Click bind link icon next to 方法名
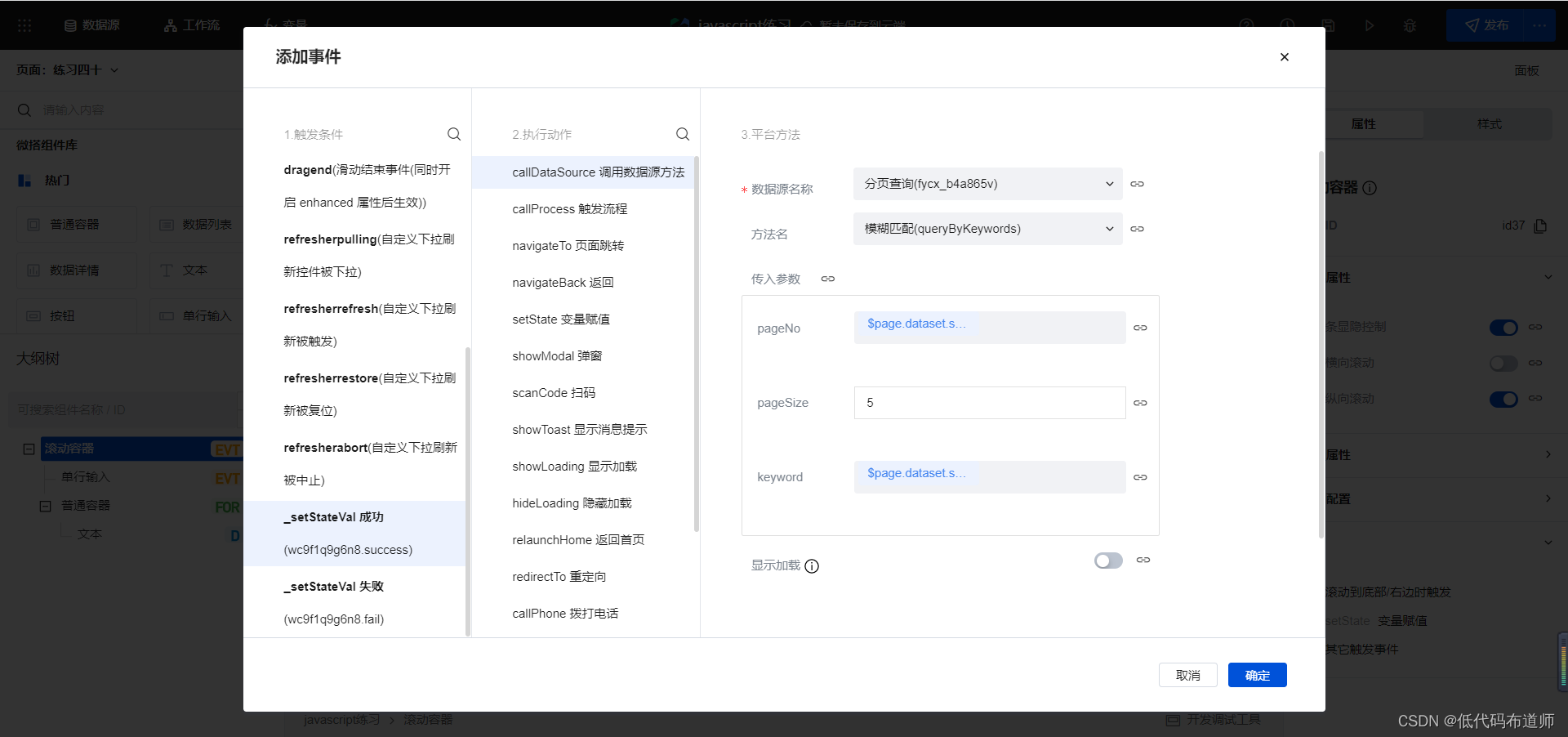This screenshot has height=737, width=1568. pos(1137,229)
